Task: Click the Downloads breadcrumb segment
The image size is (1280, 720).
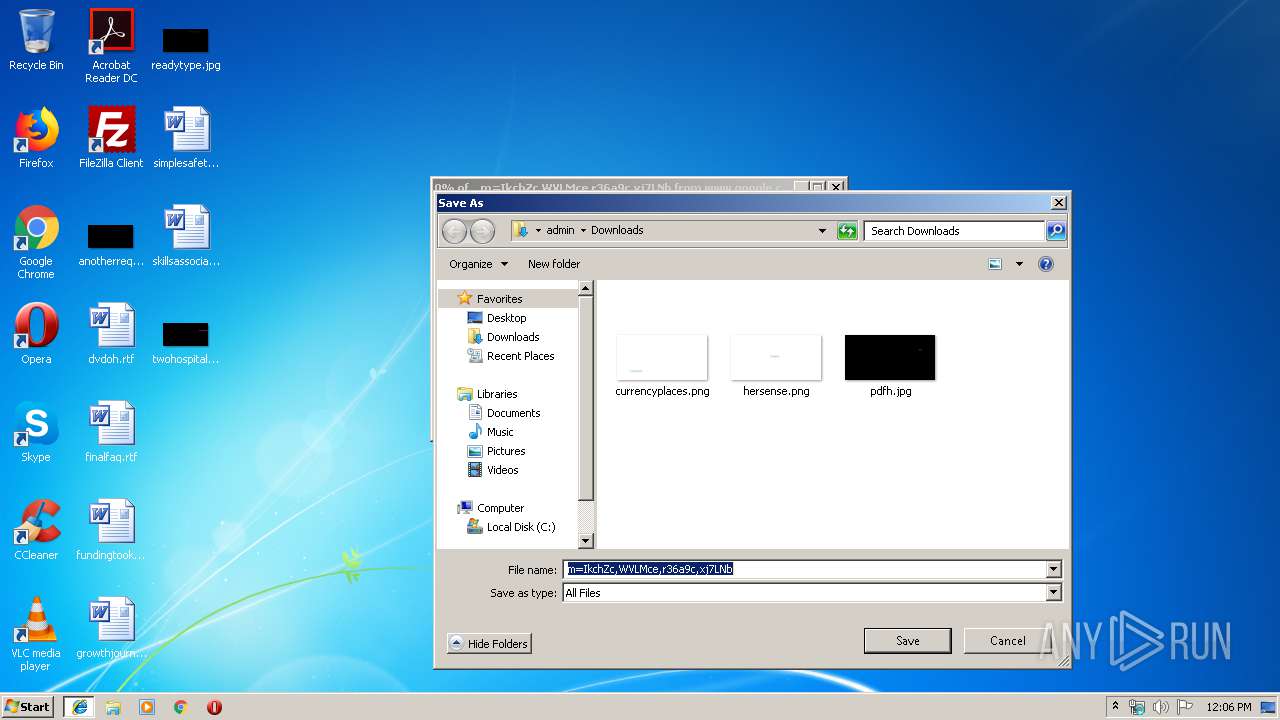Action: pos(617,230)
